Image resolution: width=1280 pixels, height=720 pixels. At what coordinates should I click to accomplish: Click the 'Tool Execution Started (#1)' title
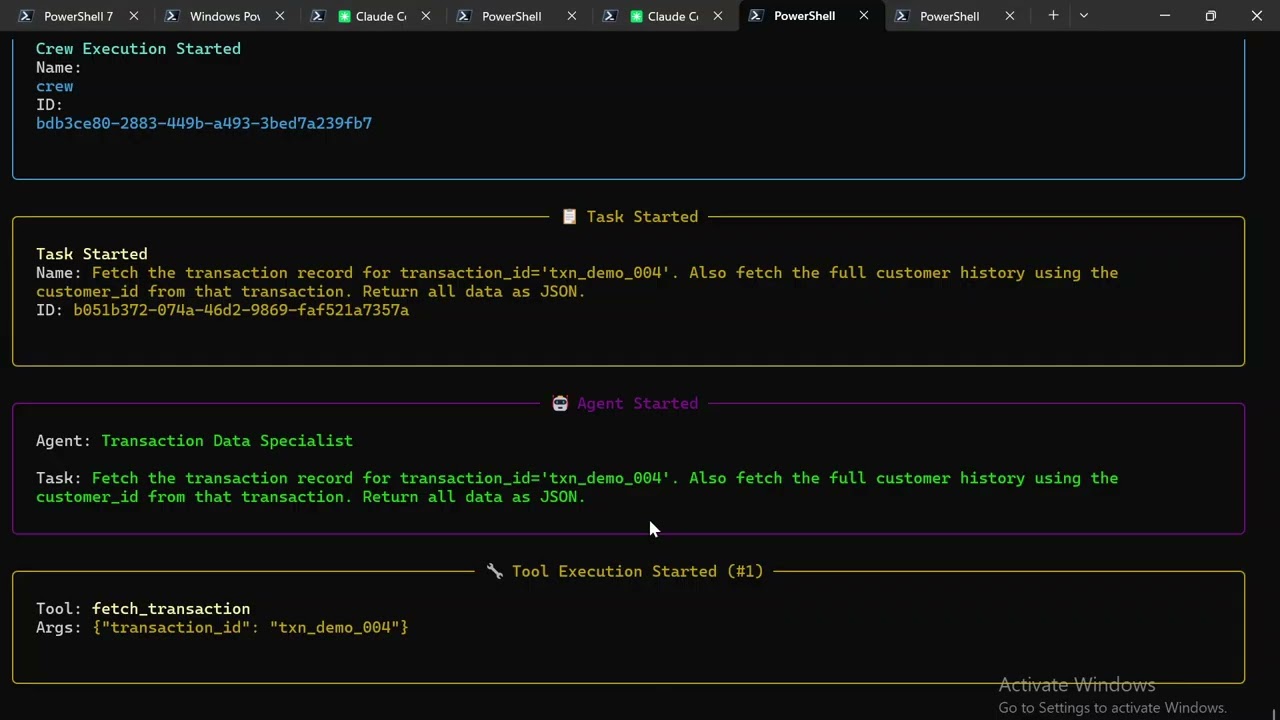coord(637,571)
